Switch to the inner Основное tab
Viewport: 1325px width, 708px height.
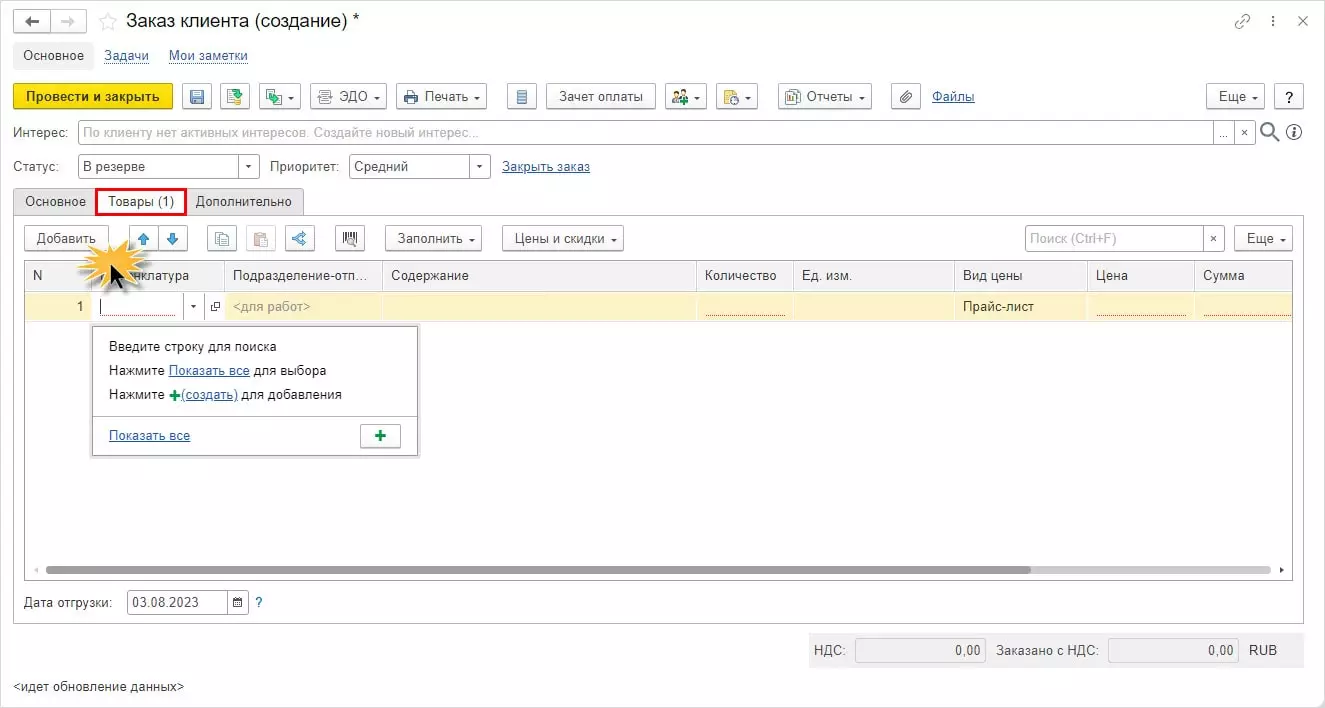coord(56,202)
